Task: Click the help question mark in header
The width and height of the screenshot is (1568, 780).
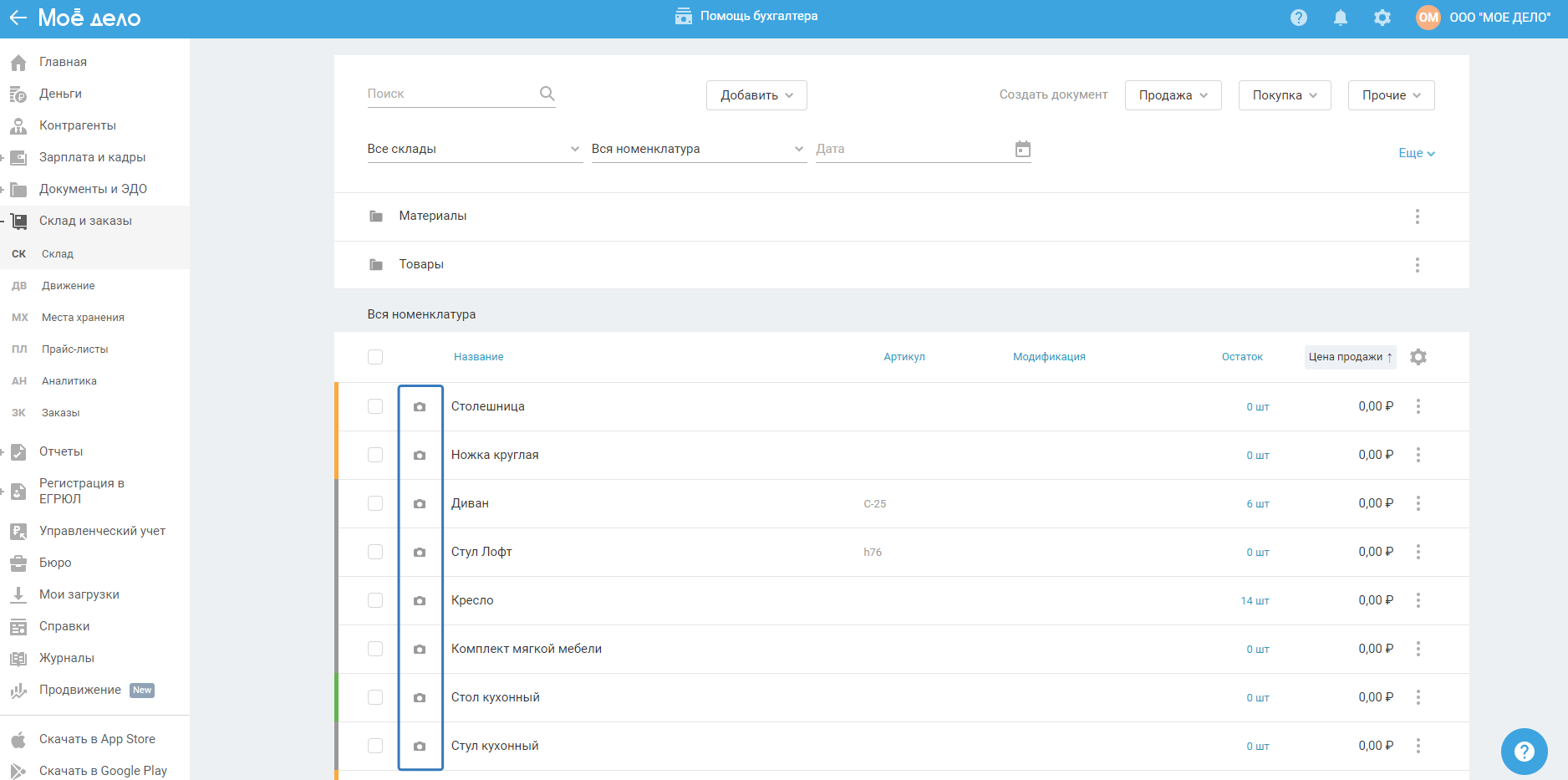Action: click(1298, 18)
